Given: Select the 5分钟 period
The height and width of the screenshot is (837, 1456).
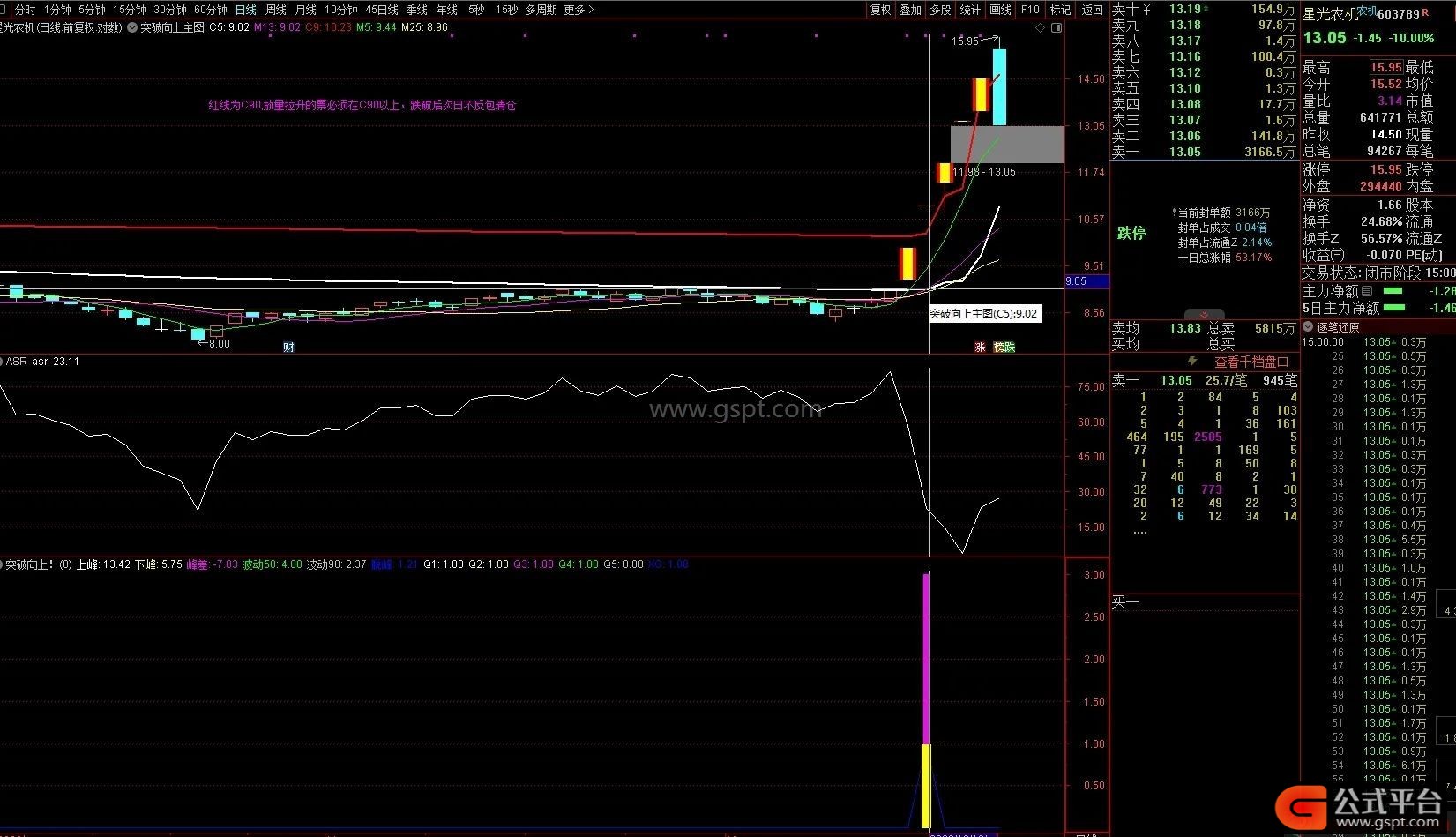Looking at the screenshot, I should coord(92,10).
